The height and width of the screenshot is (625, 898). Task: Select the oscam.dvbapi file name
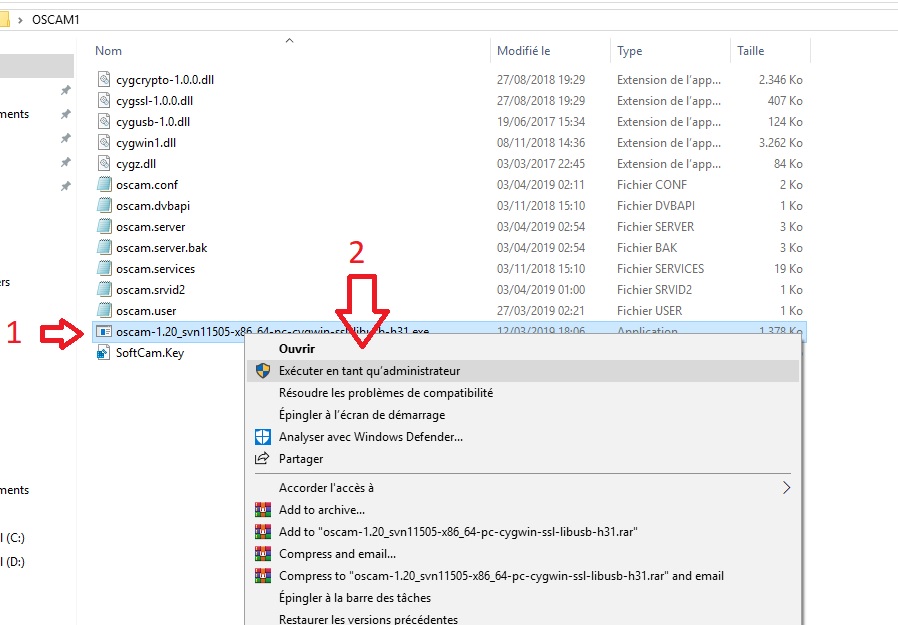tap(153, 206)
